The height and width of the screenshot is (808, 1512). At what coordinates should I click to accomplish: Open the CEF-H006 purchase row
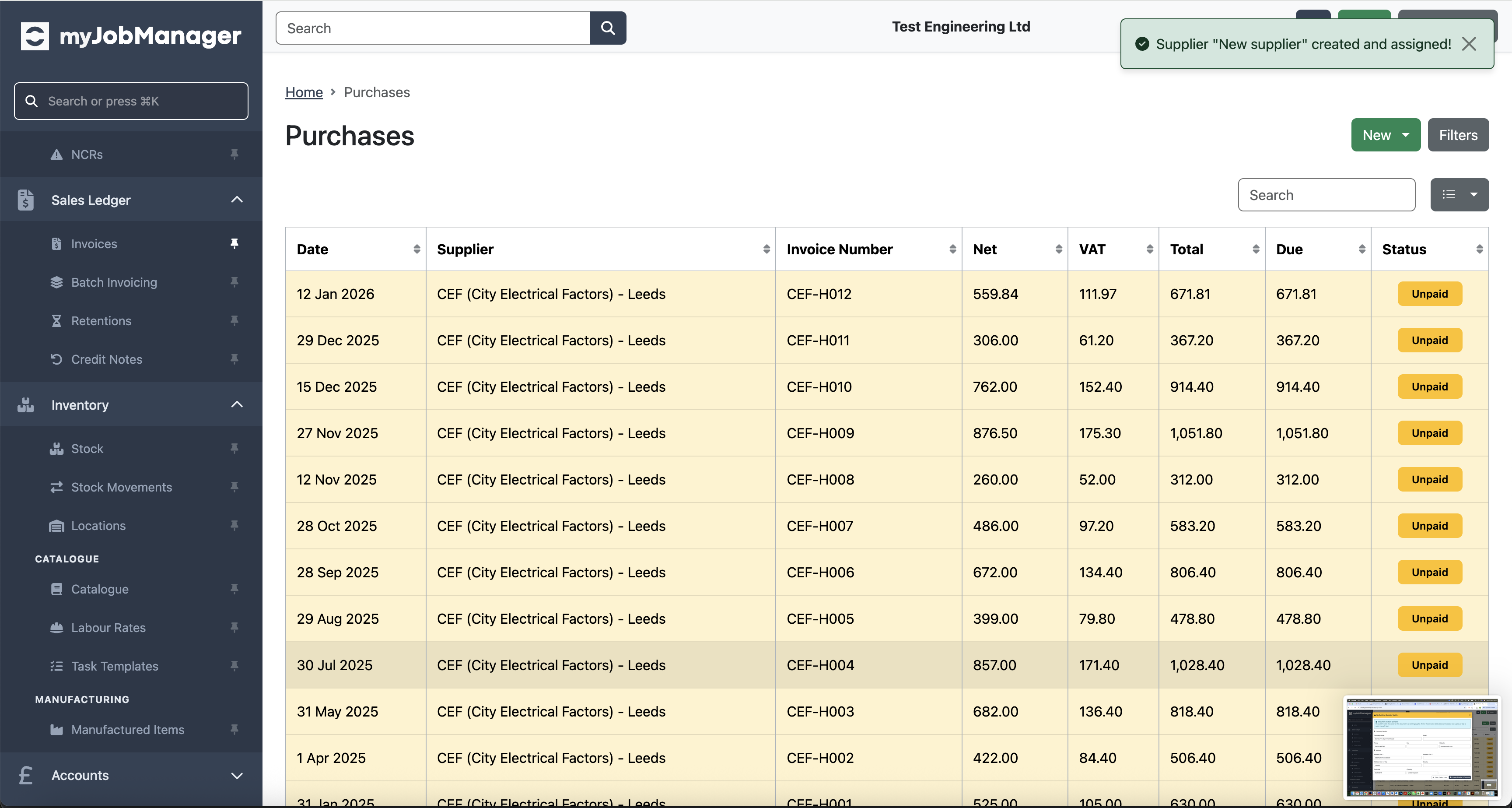887,572
